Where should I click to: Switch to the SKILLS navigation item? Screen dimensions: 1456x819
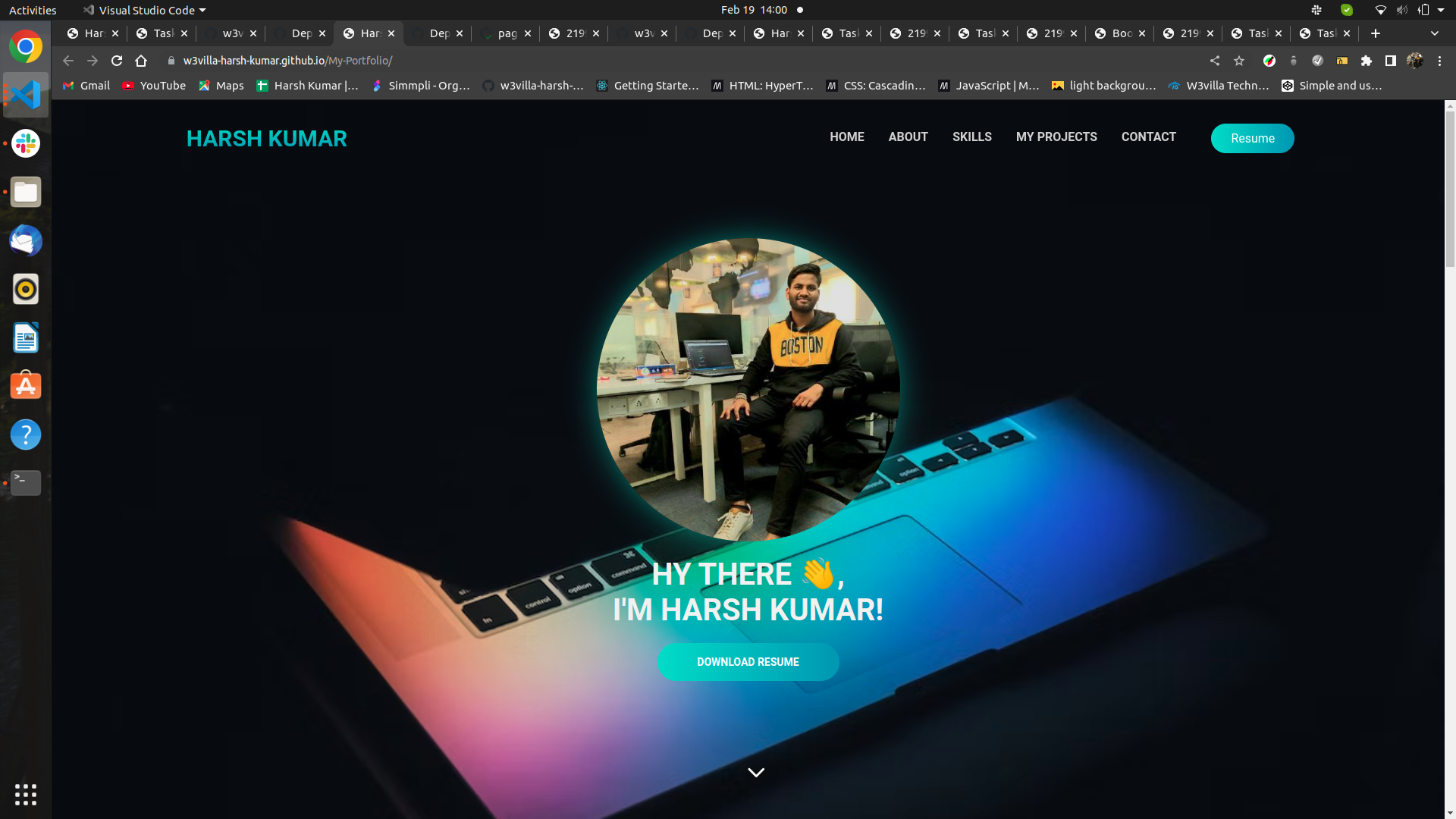972,137
